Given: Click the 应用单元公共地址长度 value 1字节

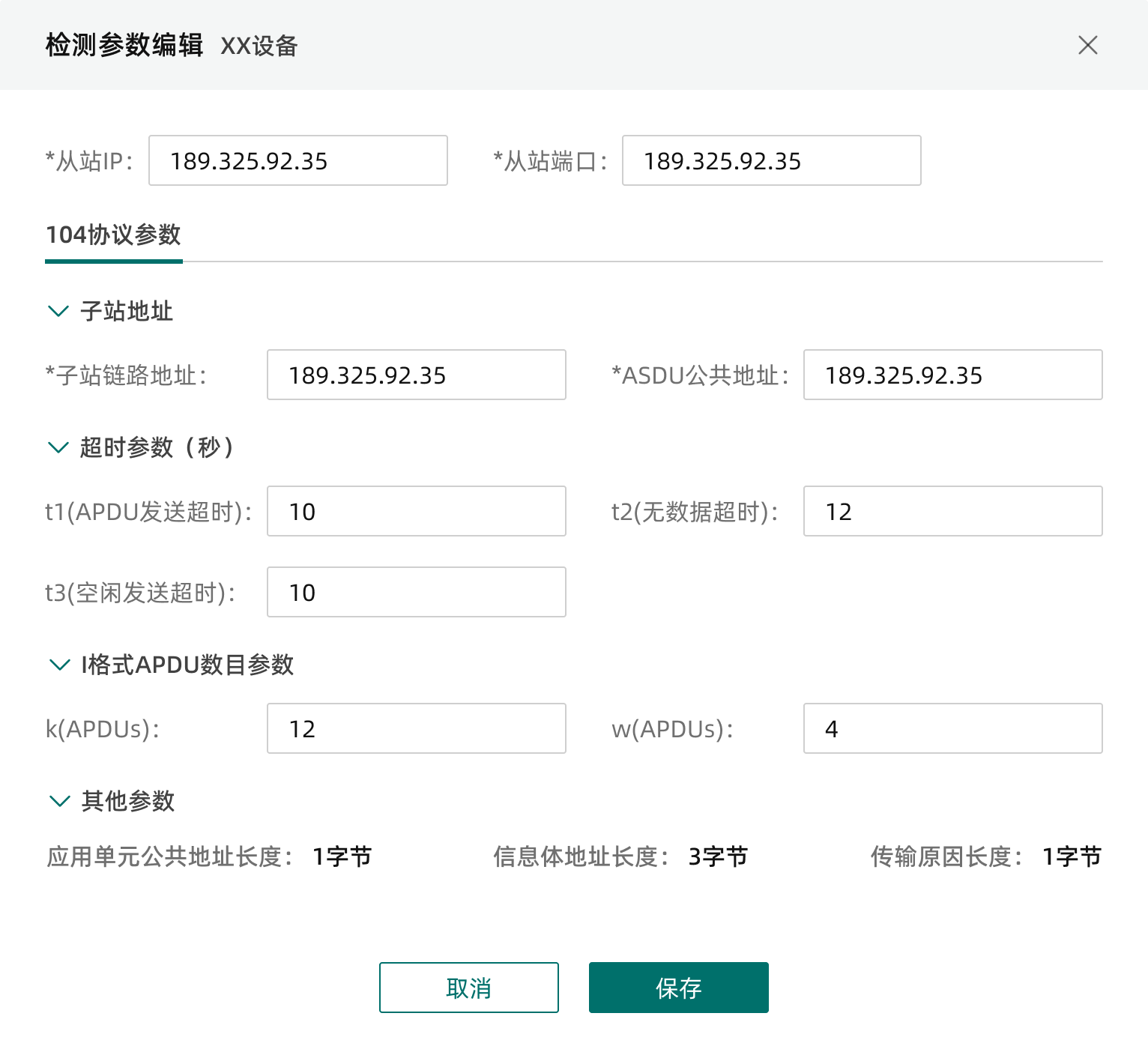Looking at the screenshot, I should 342,856.
